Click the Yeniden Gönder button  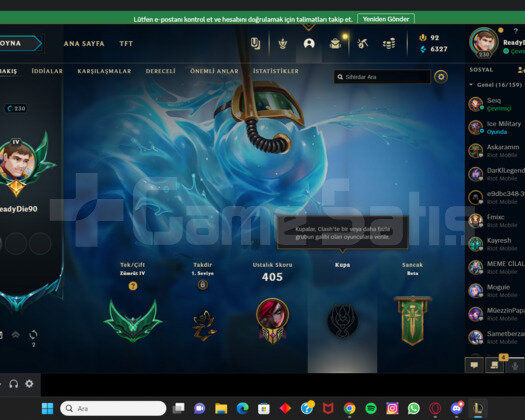386,19
